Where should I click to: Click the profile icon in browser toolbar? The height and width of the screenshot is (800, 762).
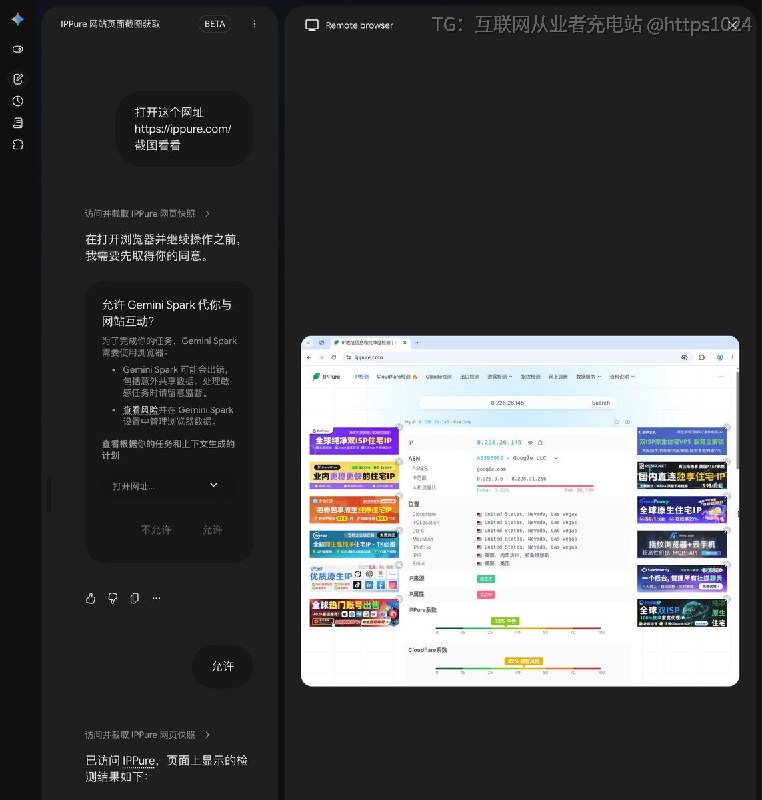(720, 358)
